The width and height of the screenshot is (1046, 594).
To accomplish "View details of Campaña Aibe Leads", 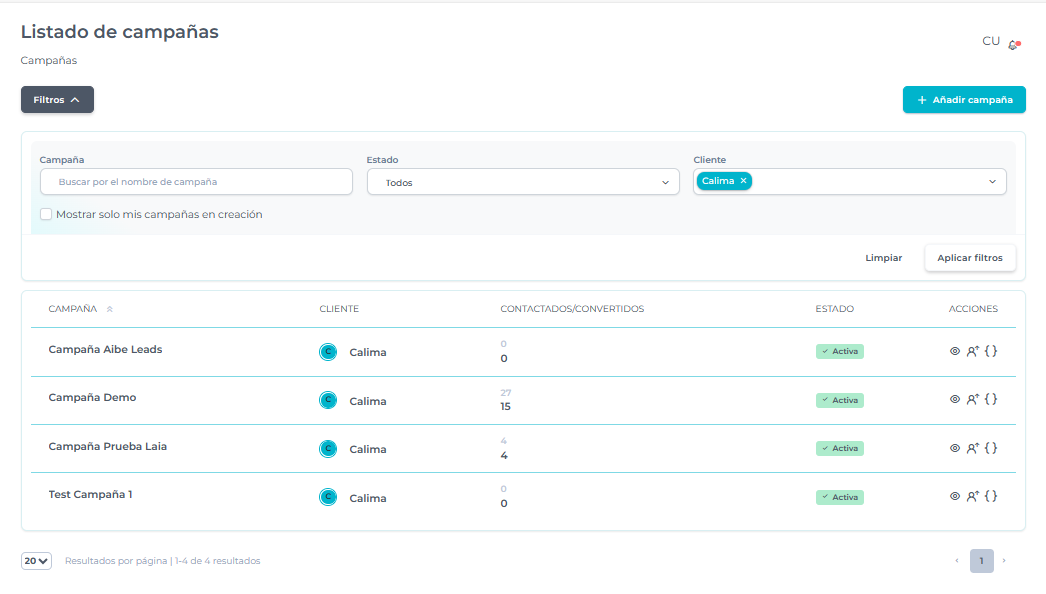I will pos(954,351).
